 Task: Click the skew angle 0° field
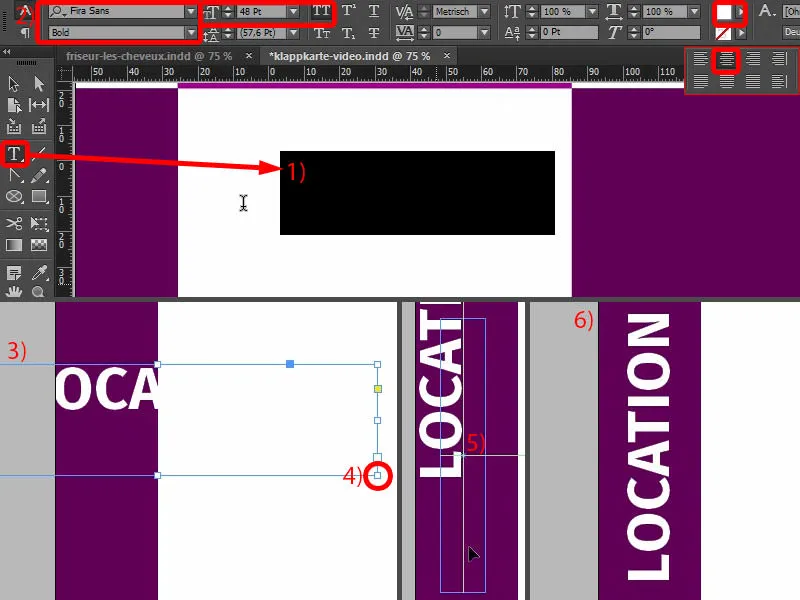[x=671, y=32]
